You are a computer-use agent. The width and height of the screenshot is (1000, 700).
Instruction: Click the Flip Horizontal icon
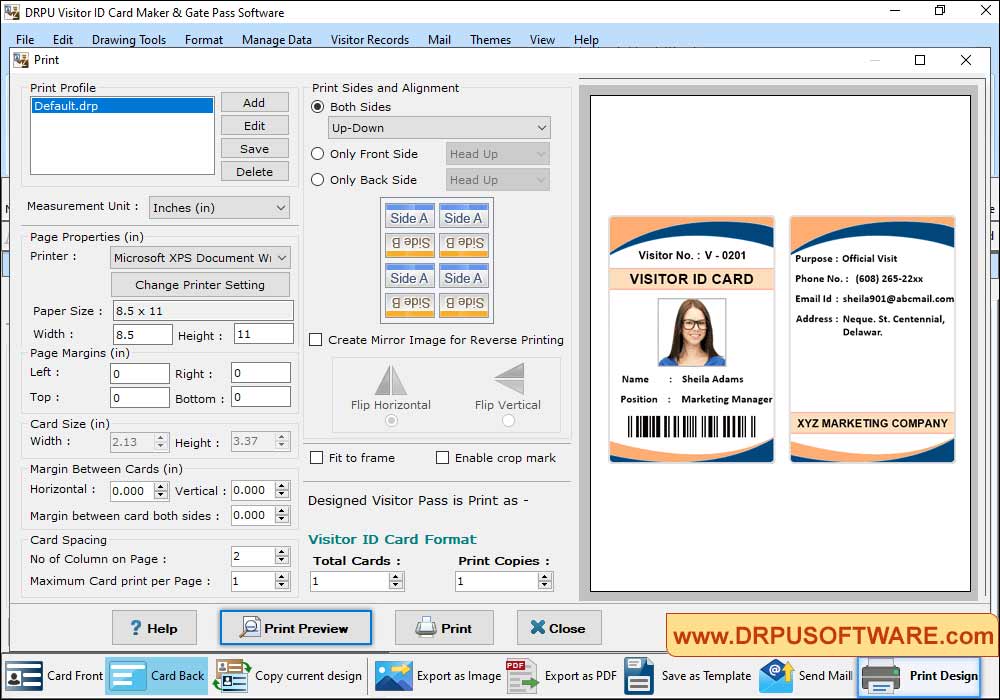point(391,380)
